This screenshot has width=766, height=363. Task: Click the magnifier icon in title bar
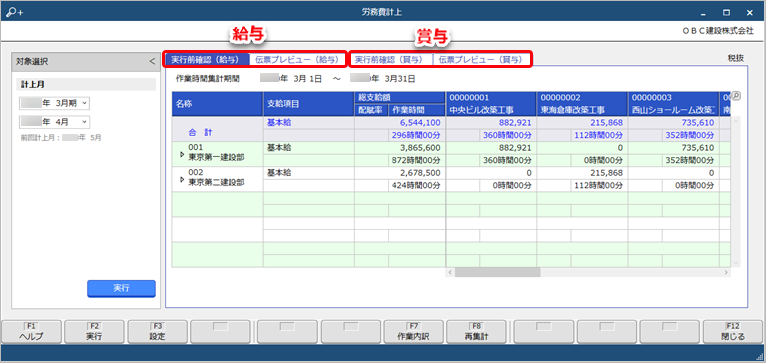[14, 12]
